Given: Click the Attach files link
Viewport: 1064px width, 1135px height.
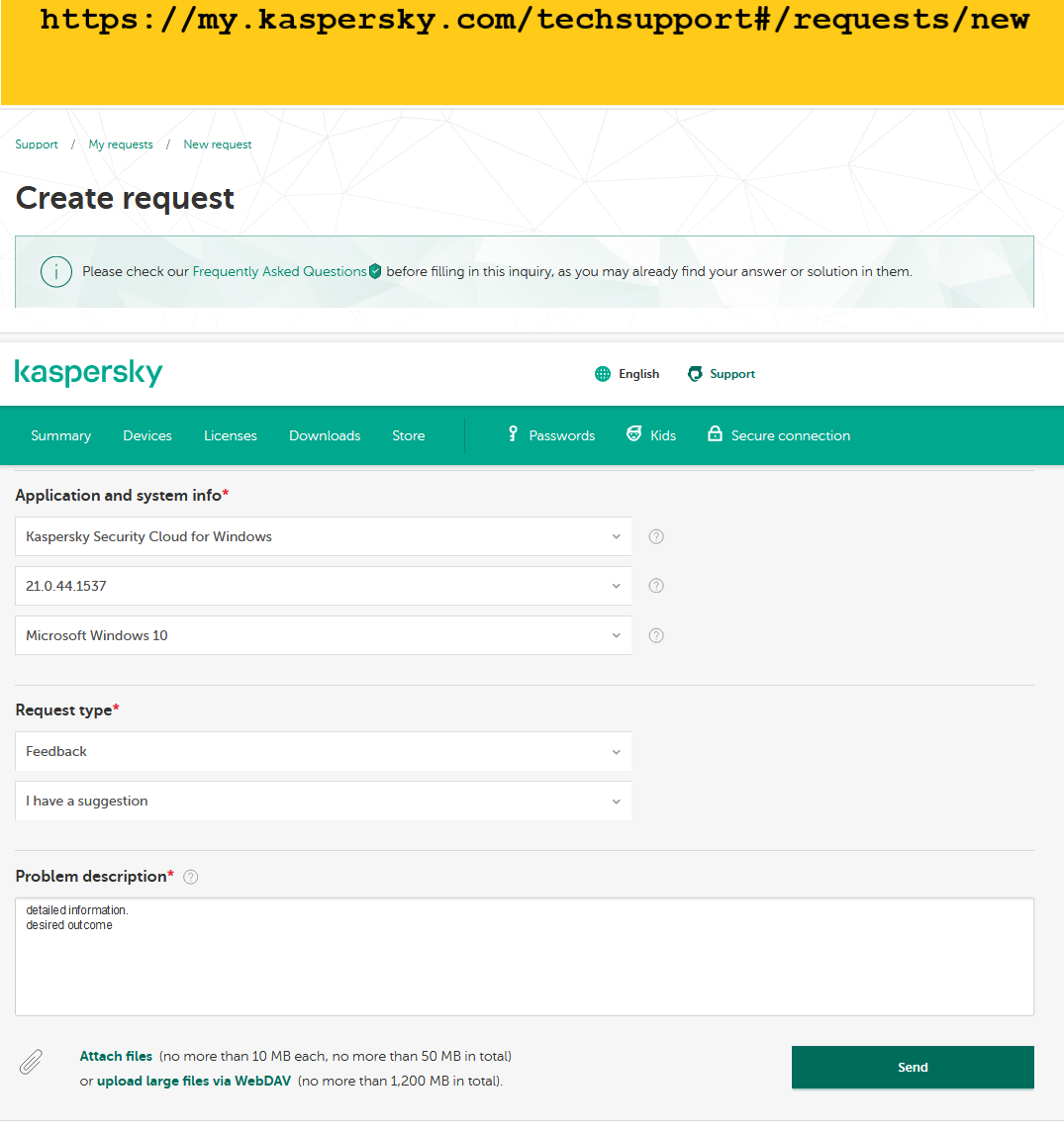Looking at the screenshot, I should [x=116, y=1056].
